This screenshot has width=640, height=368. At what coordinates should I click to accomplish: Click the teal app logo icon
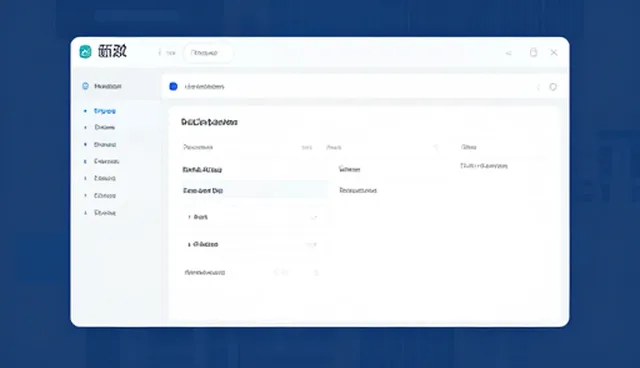pos(85,52)
